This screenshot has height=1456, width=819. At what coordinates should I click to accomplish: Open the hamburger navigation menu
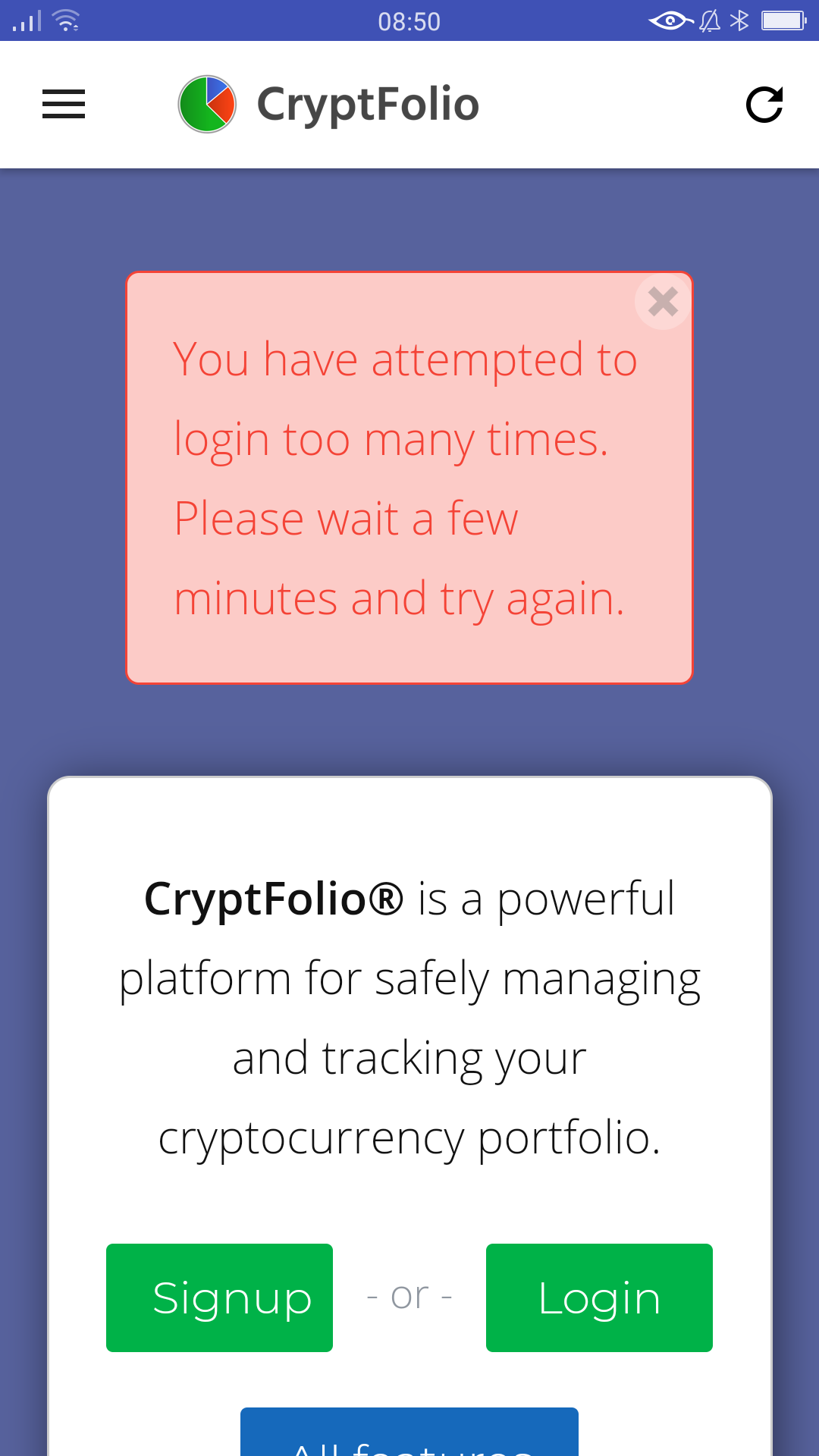coord(64,104)
